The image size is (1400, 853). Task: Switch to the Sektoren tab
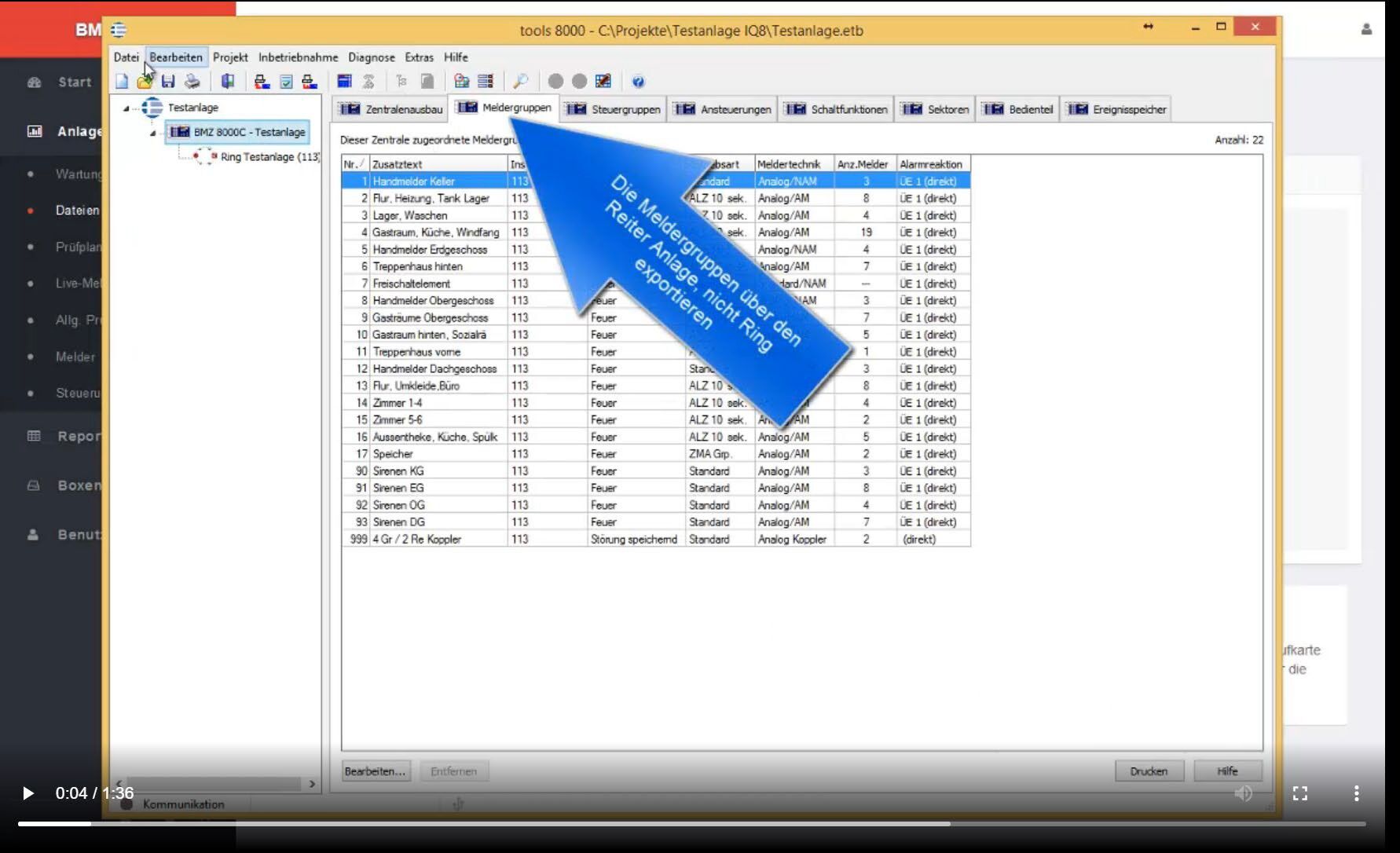[936, 109]
